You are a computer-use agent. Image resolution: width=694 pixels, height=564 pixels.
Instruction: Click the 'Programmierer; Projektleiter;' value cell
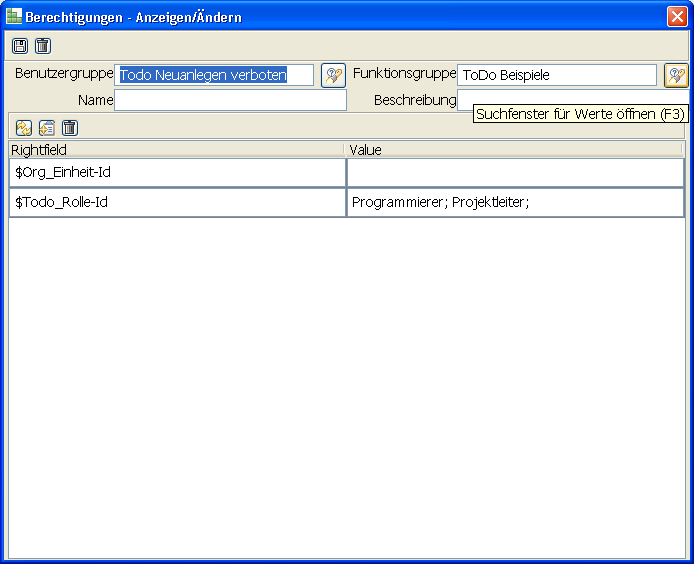coord(514,202)
